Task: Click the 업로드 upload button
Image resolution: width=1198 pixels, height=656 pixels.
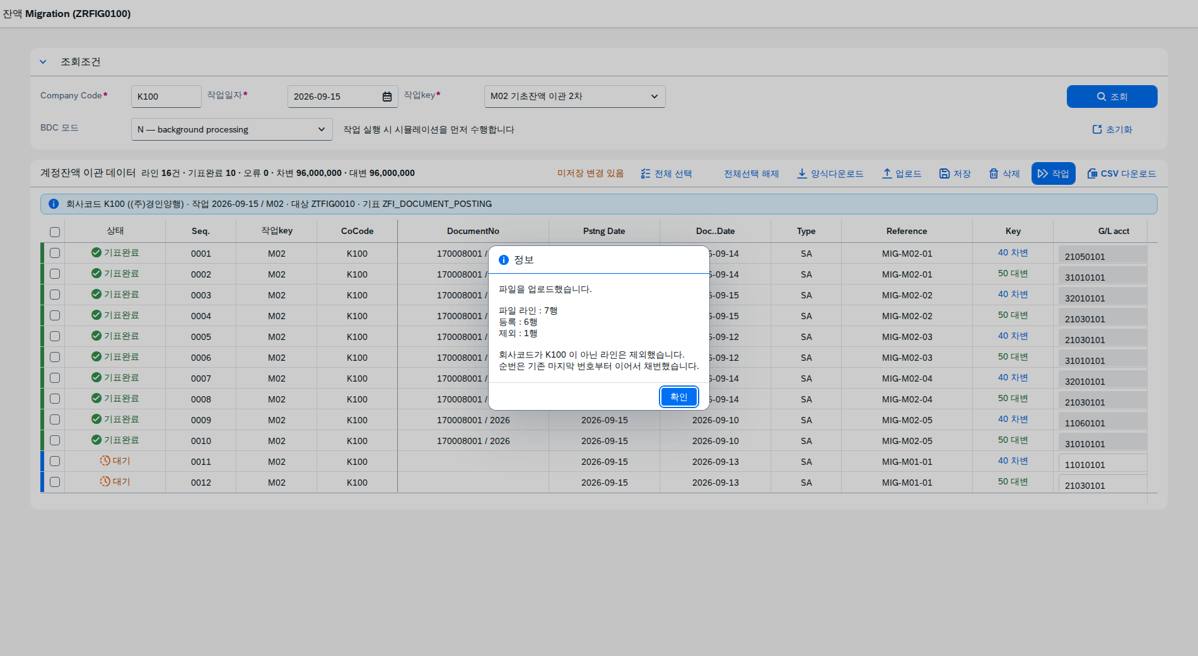Action: tap(902, 173)
